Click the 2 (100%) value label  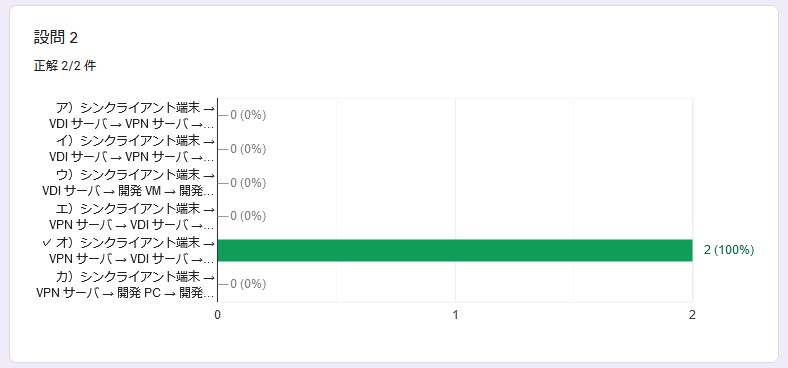(729, 250)
